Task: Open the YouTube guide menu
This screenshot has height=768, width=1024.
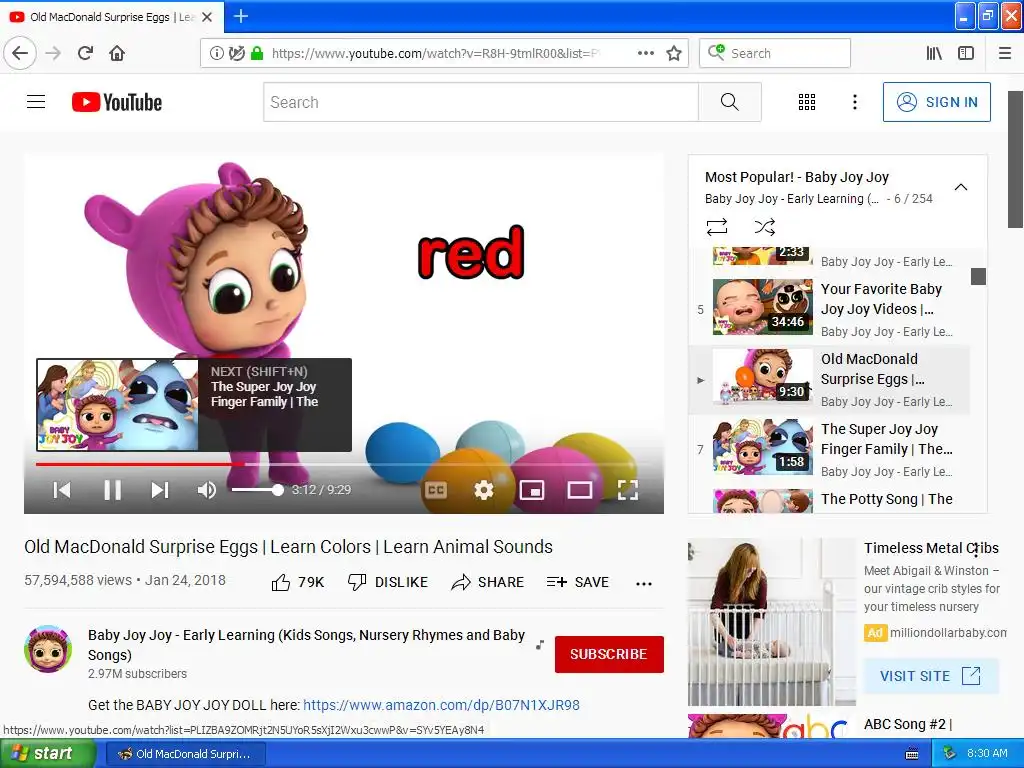Action: click(x=36, y=102)
